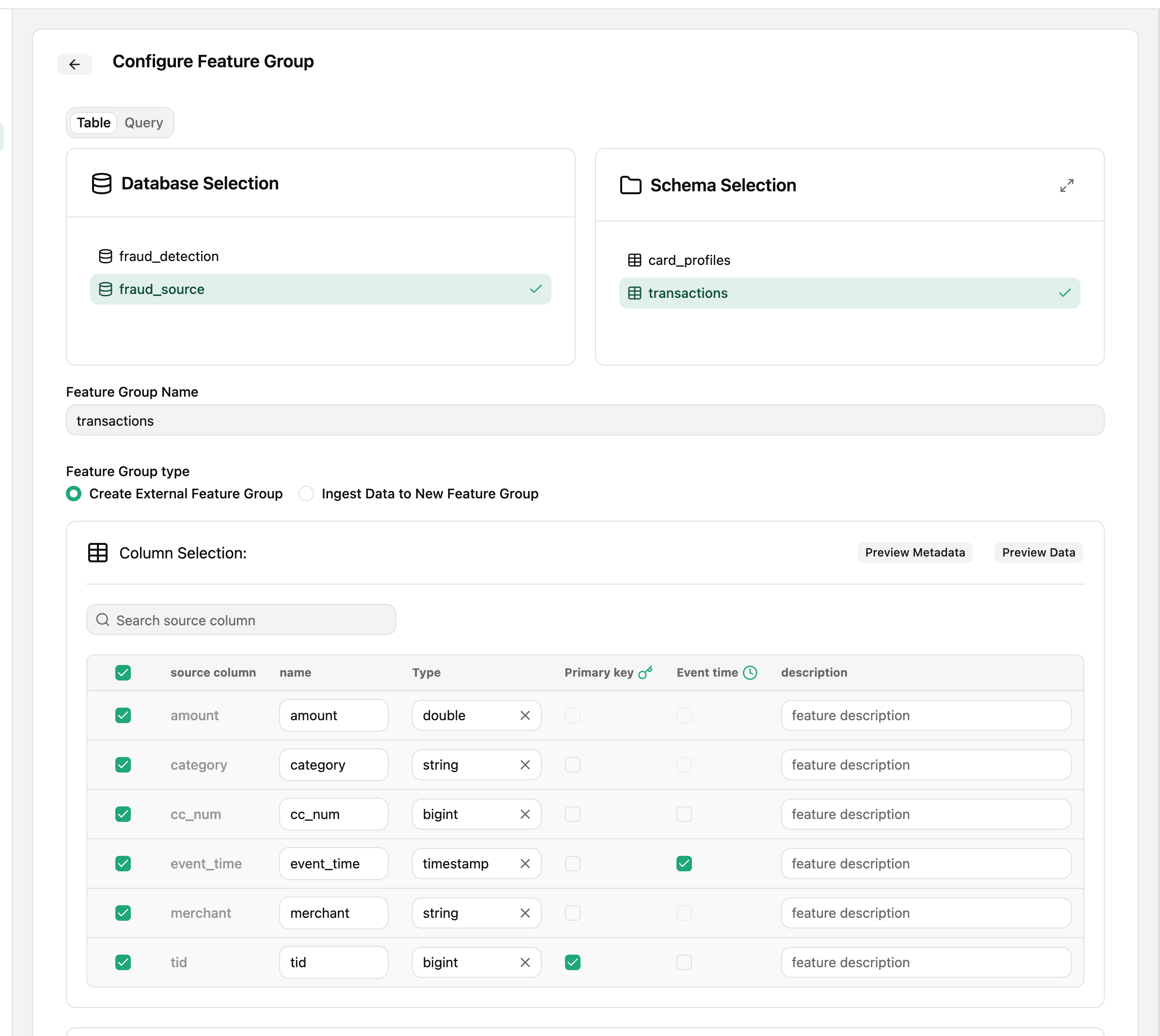The image size is (1160, 1036).
Task: Uncheck event_time as event time
Action: [x=684, y=864]
